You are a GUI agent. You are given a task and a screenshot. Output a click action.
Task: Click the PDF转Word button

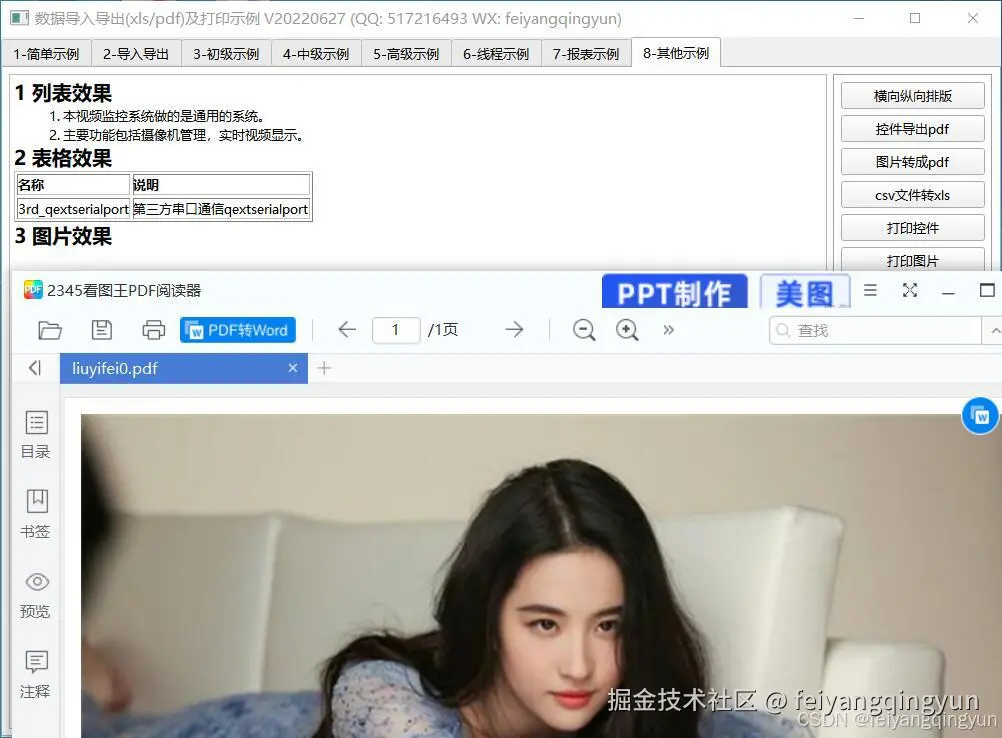(237, 330)
